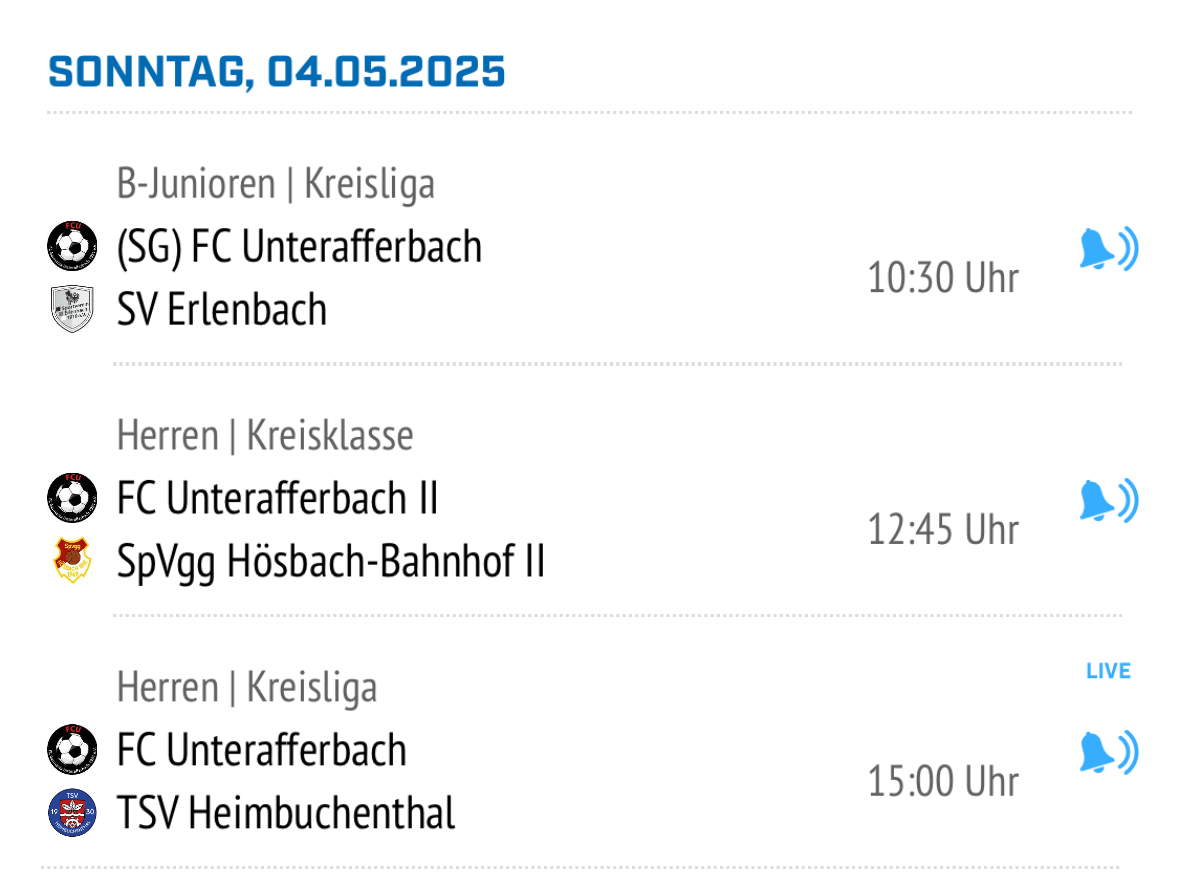The height and width of the screenshot is (892, 1179).
Task: Click the (SG) FC Unterafferbach club crest
Action: pyautogui.click(x=72, y=245)
